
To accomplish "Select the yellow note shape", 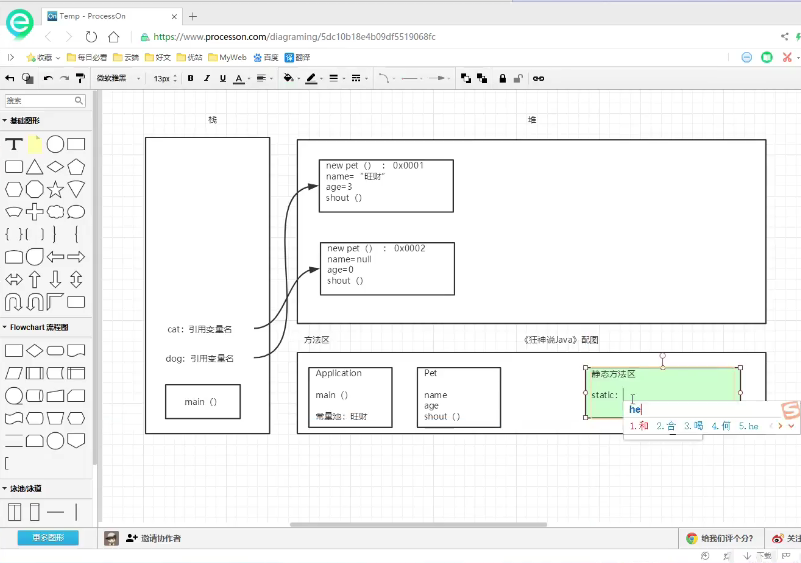I will tap(35, 145).
